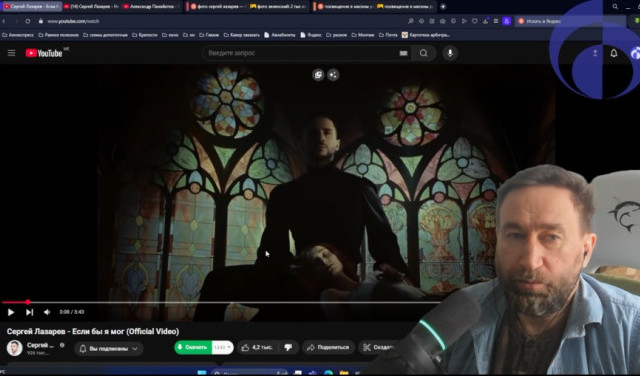Reload the page with refresh icon
This screenshot has height=376, width=640.
pos(28,21)
